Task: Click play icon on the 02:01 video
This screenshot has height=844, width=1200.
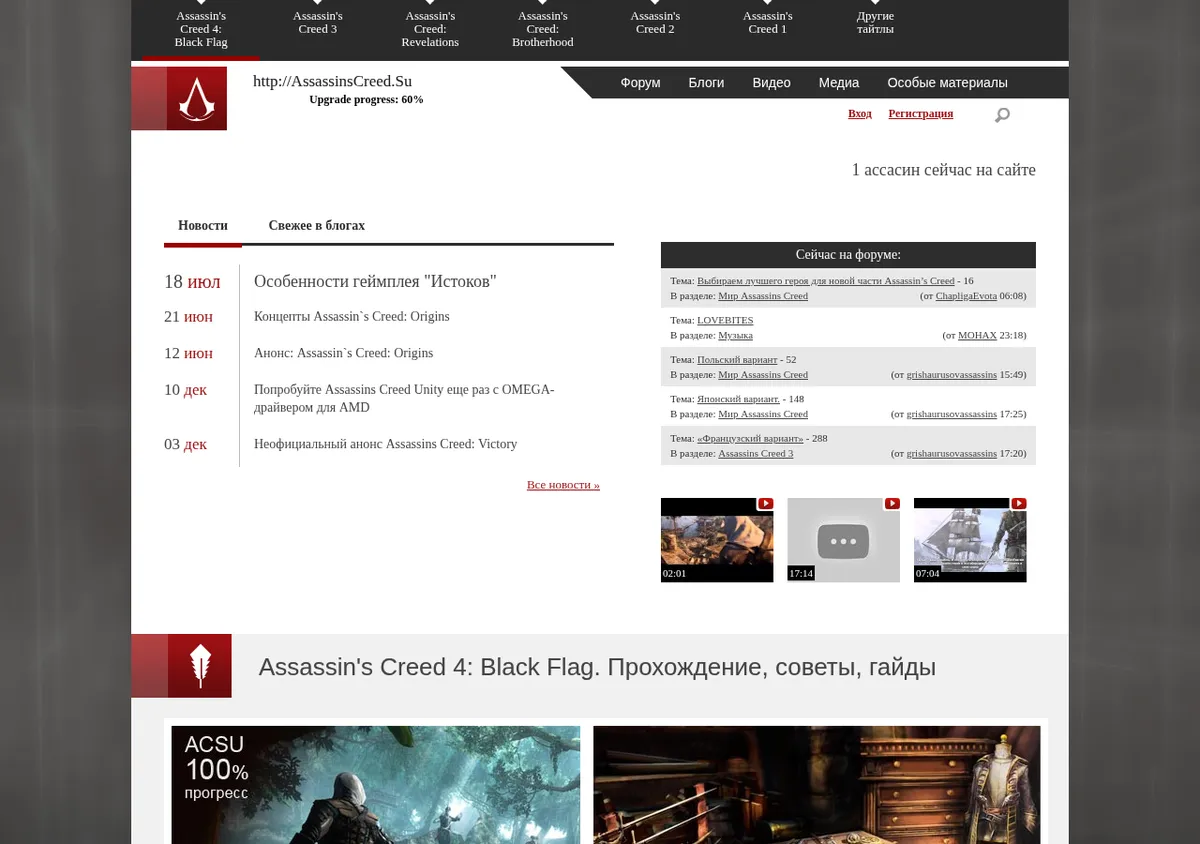Action: coord(765,504)
